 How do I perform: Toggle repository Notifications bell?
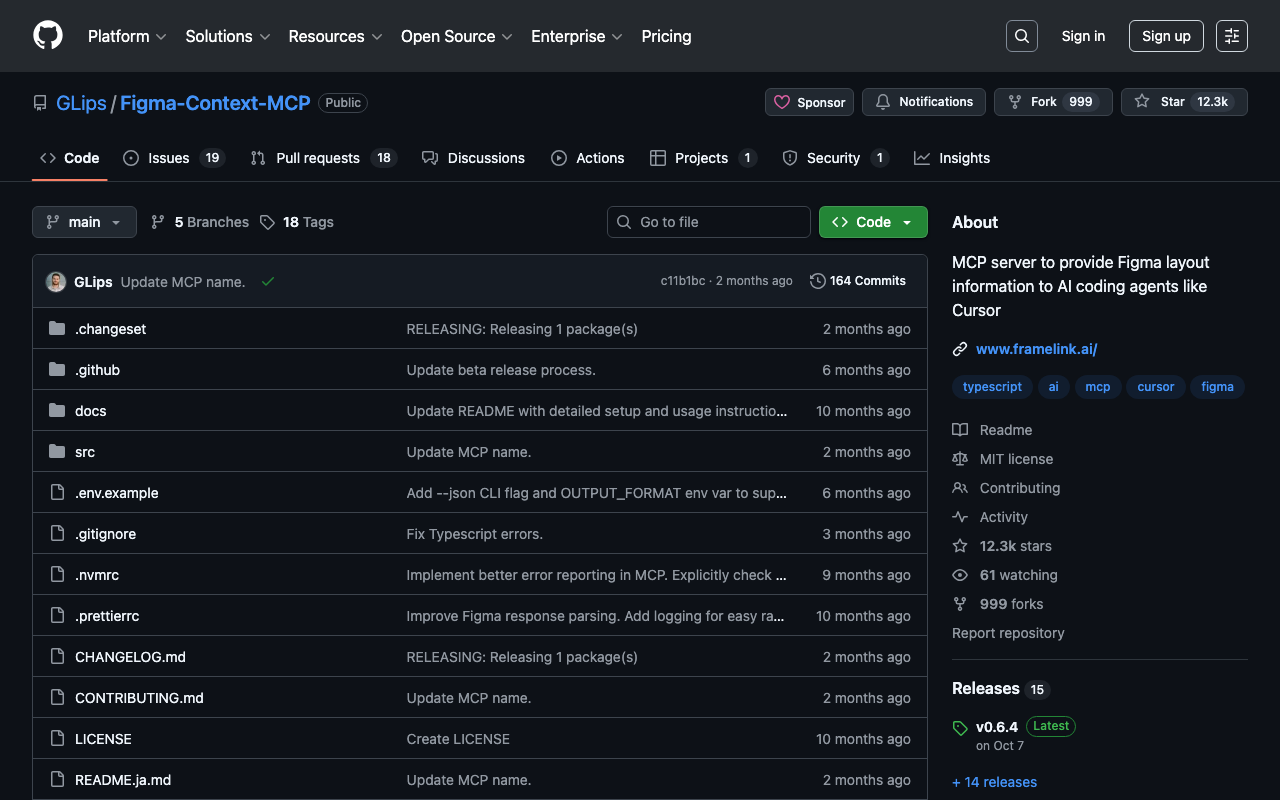click(924, 102)
